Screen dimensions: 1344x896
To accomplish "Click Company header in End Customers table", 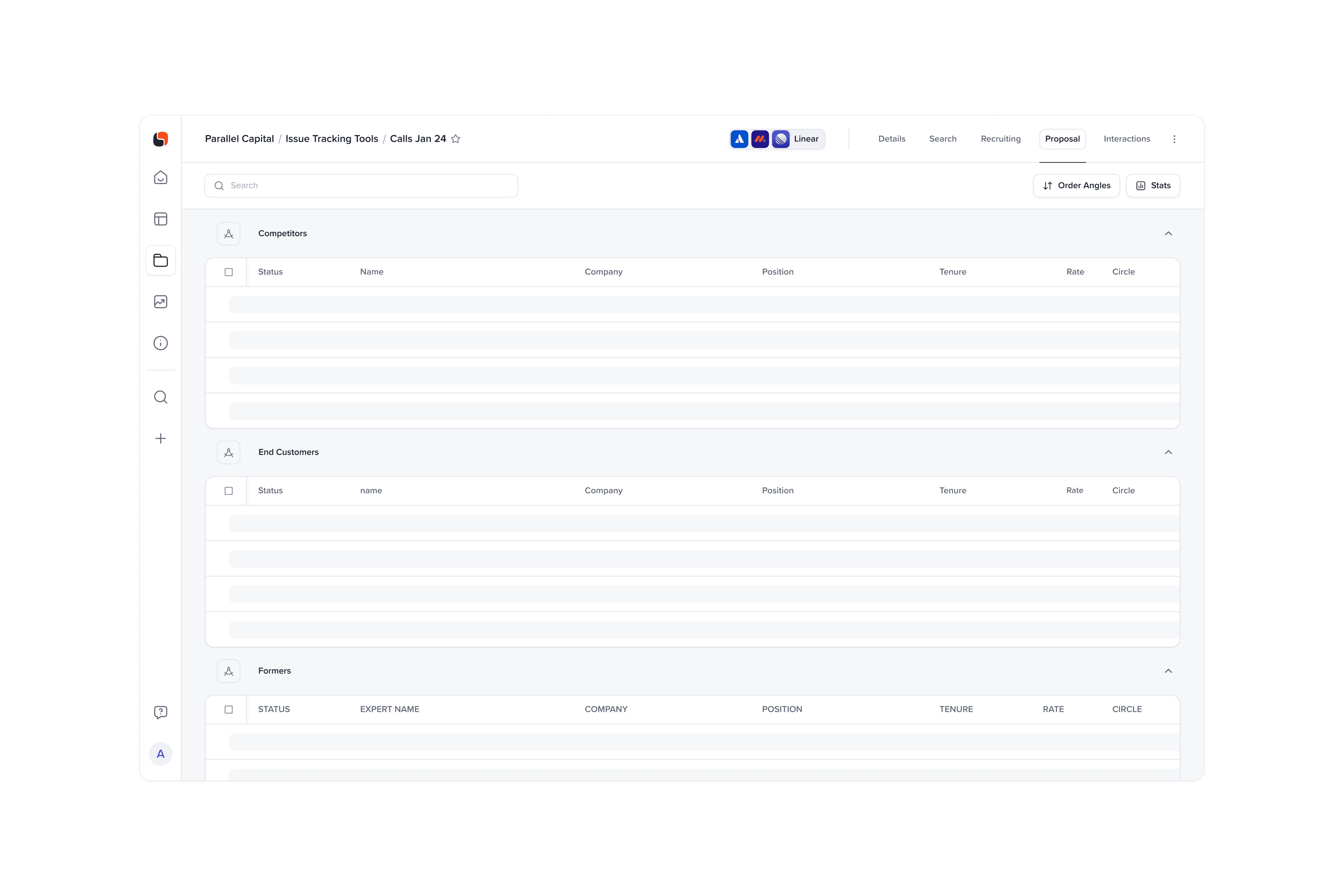I will (x=603, y=491).
